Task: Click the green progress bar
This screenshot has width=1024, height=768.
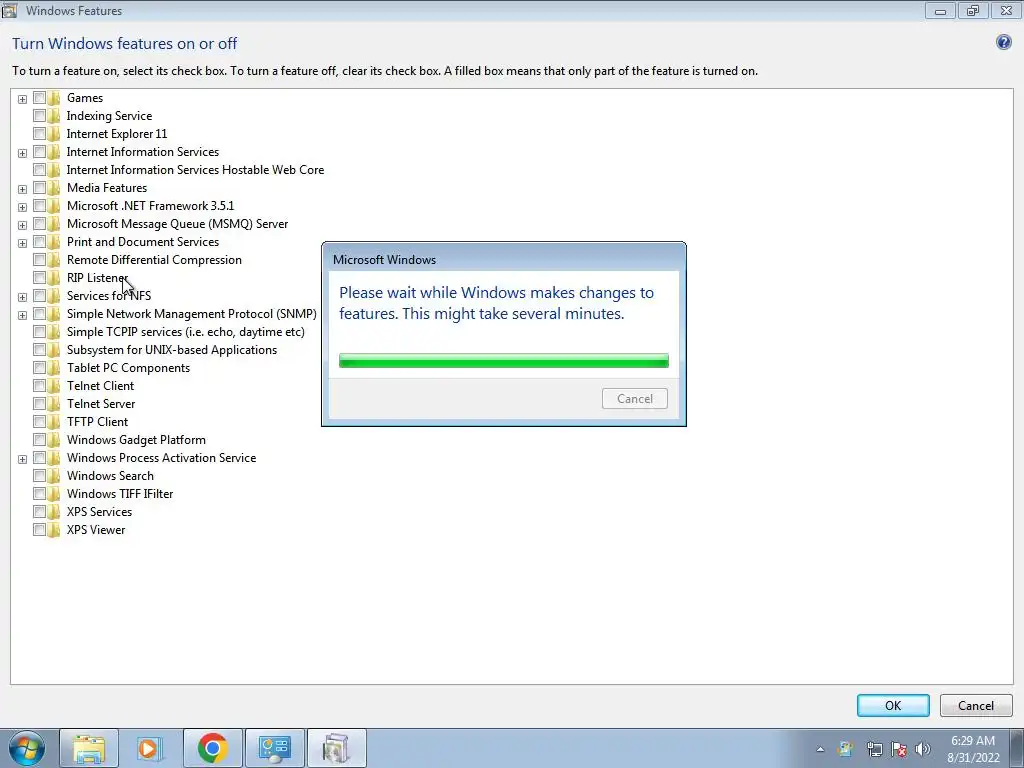Action: tap(504, 360)
